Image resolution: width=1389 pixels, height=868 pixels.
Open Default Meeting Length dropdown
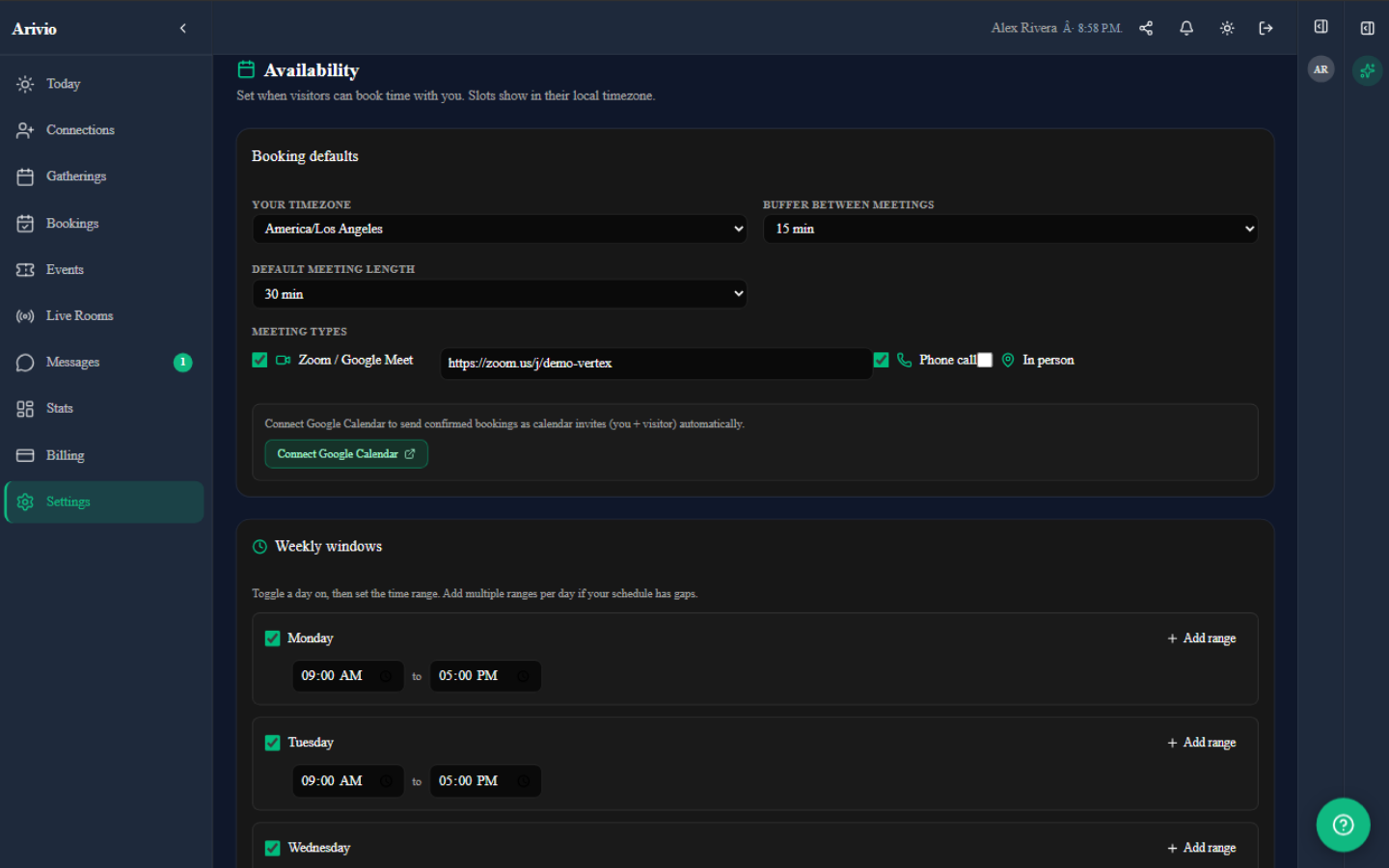500,294
